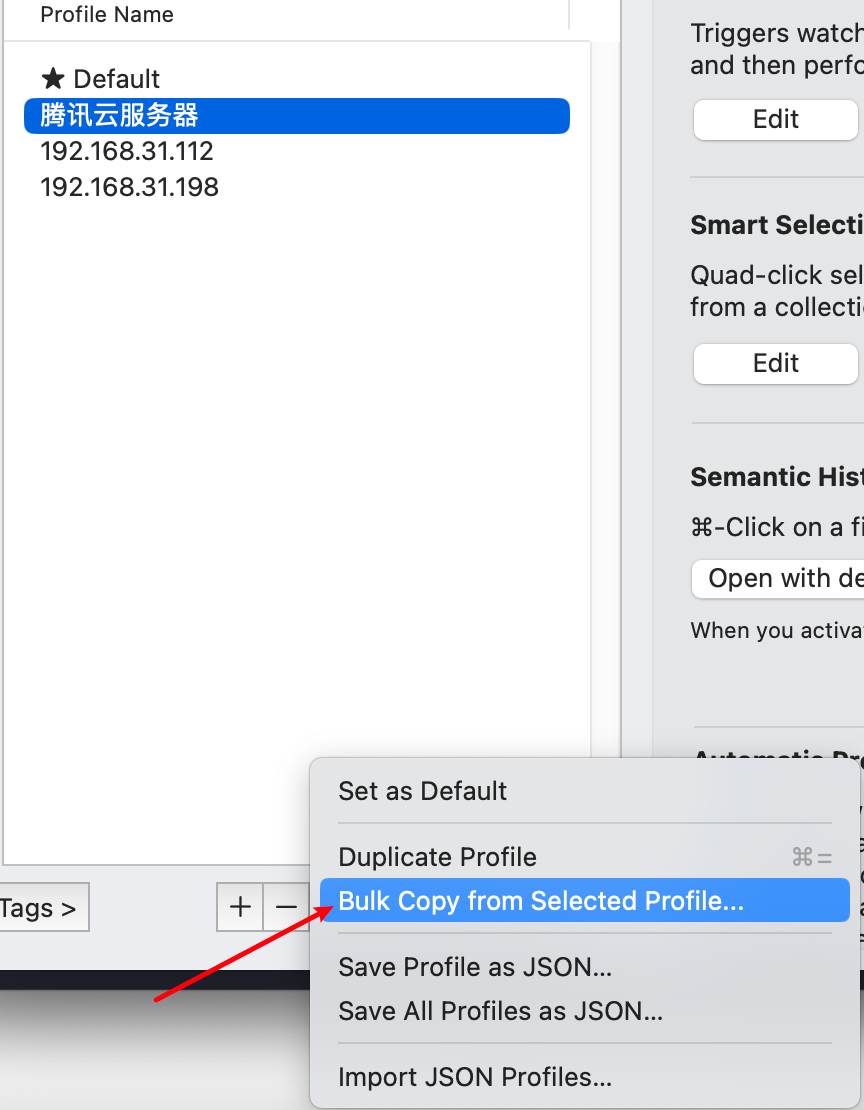The height and width of the screenshot is (1110, 864).
Task: Select the 腾讯云服务器 profile
Action: 119,115
